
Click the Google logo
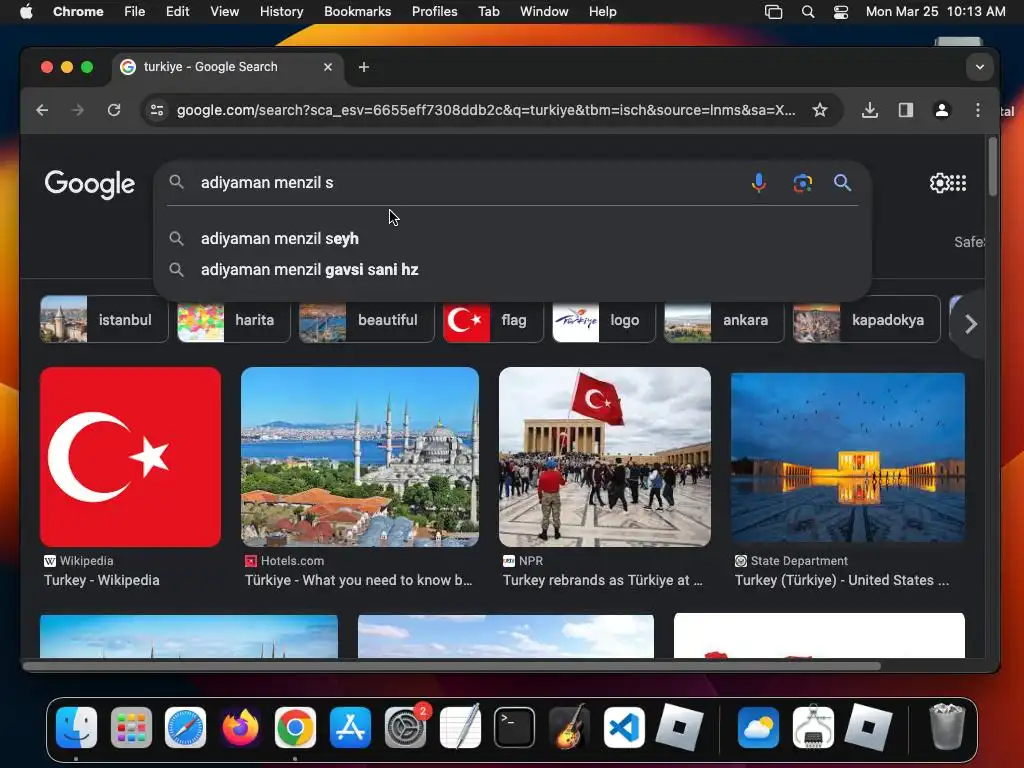point(89,184)
